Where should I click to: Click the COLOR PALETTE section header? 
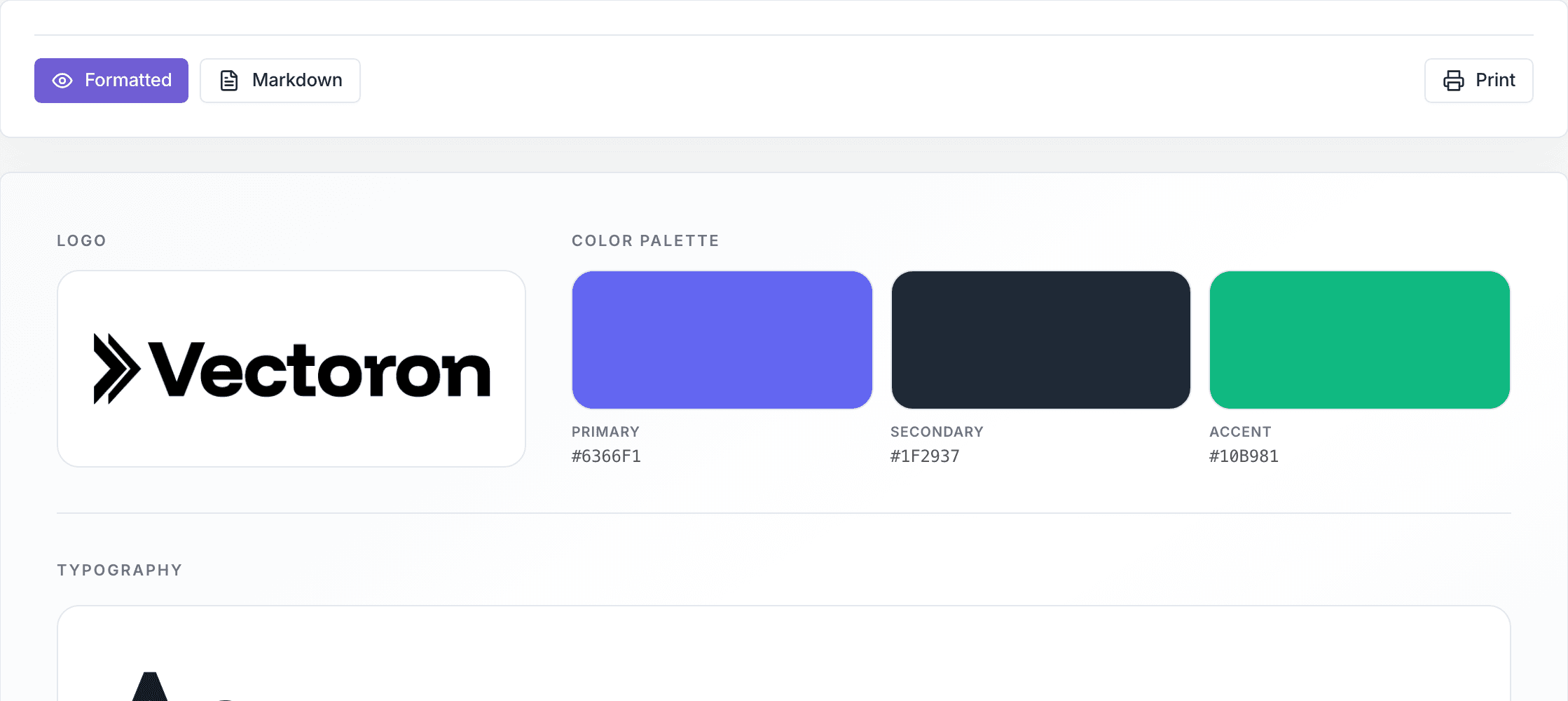point(645,240)
